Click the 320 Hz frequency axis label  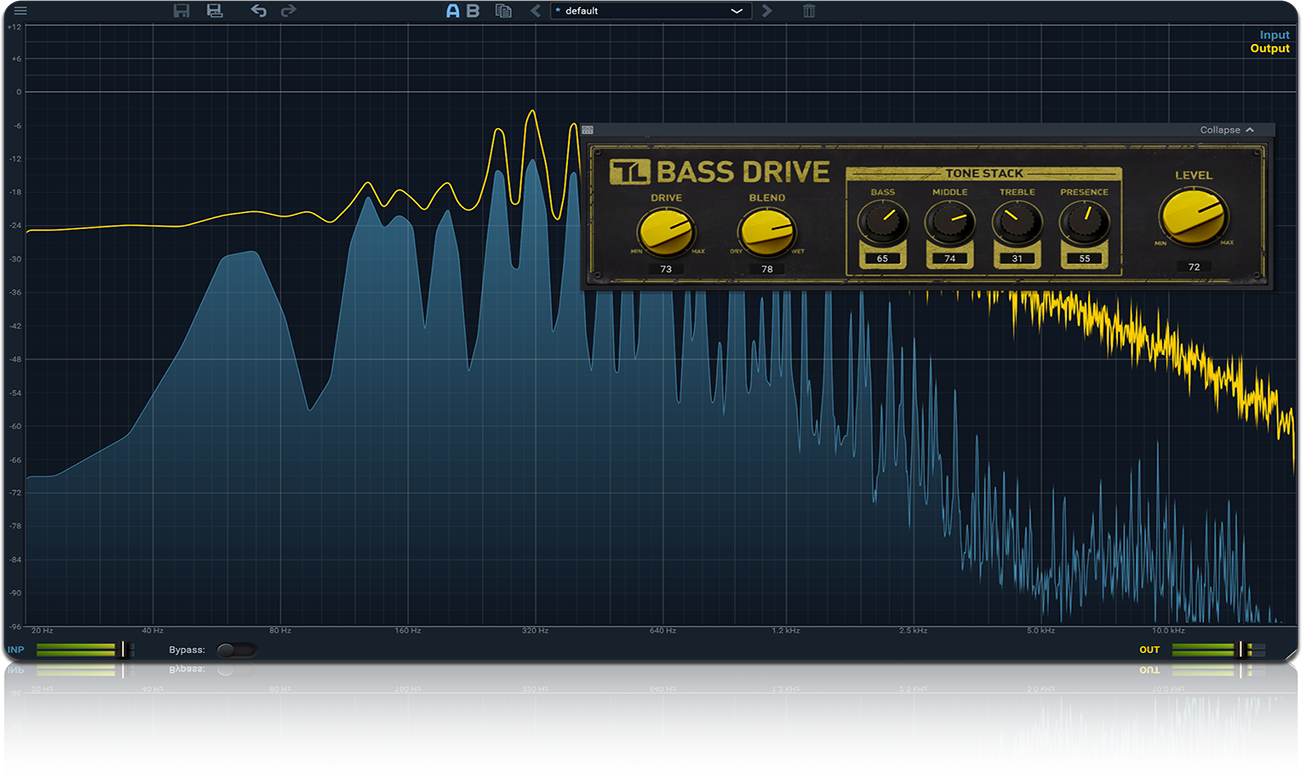(535, 631)
